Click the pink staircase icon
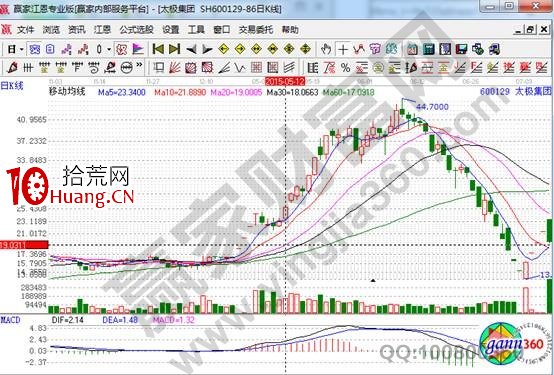Screen dimensions: 554x375 point(66,49)
